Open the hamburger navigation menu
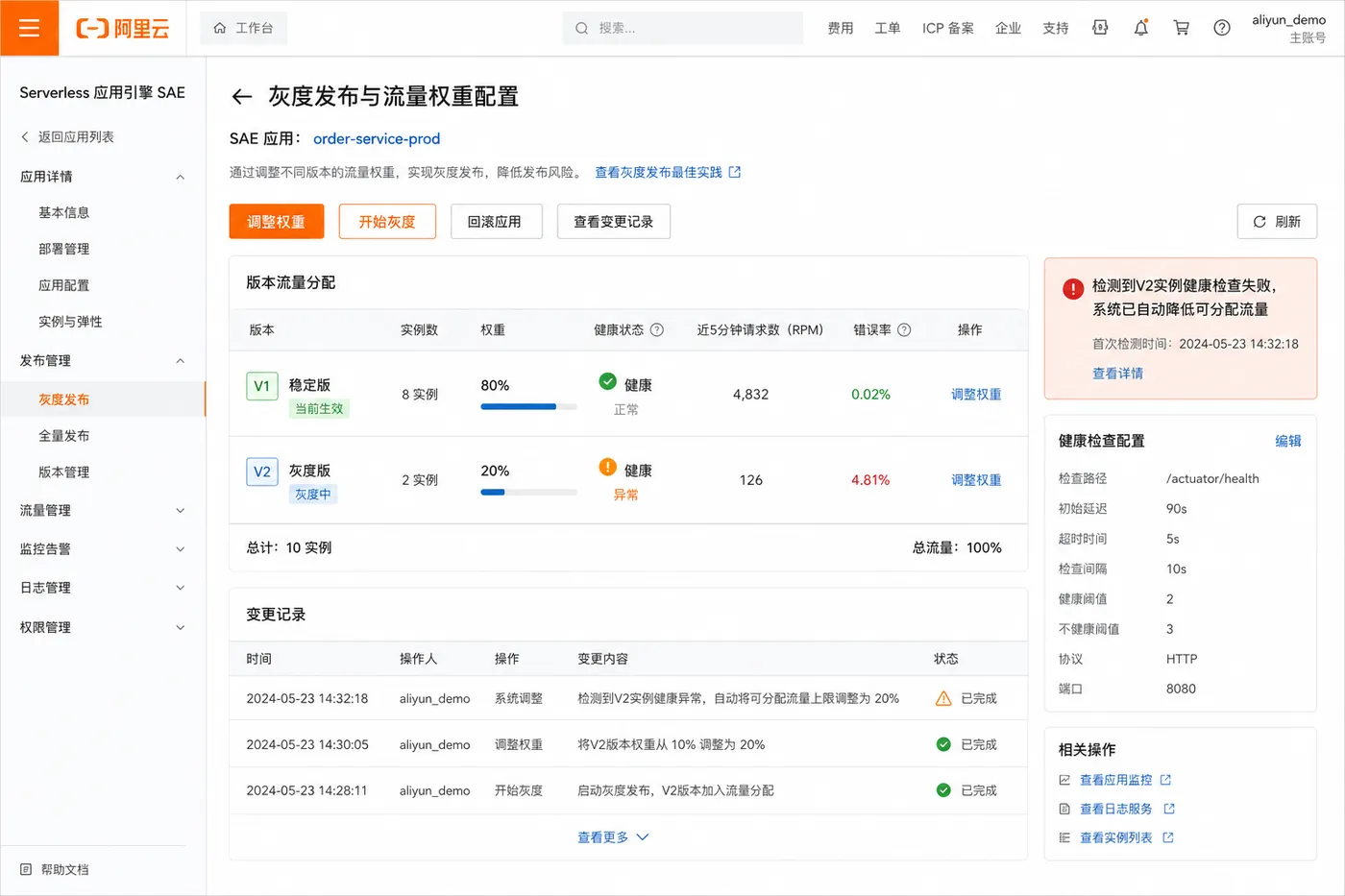The height and width of the screenshot is (896, 1345). coord(29,28)
